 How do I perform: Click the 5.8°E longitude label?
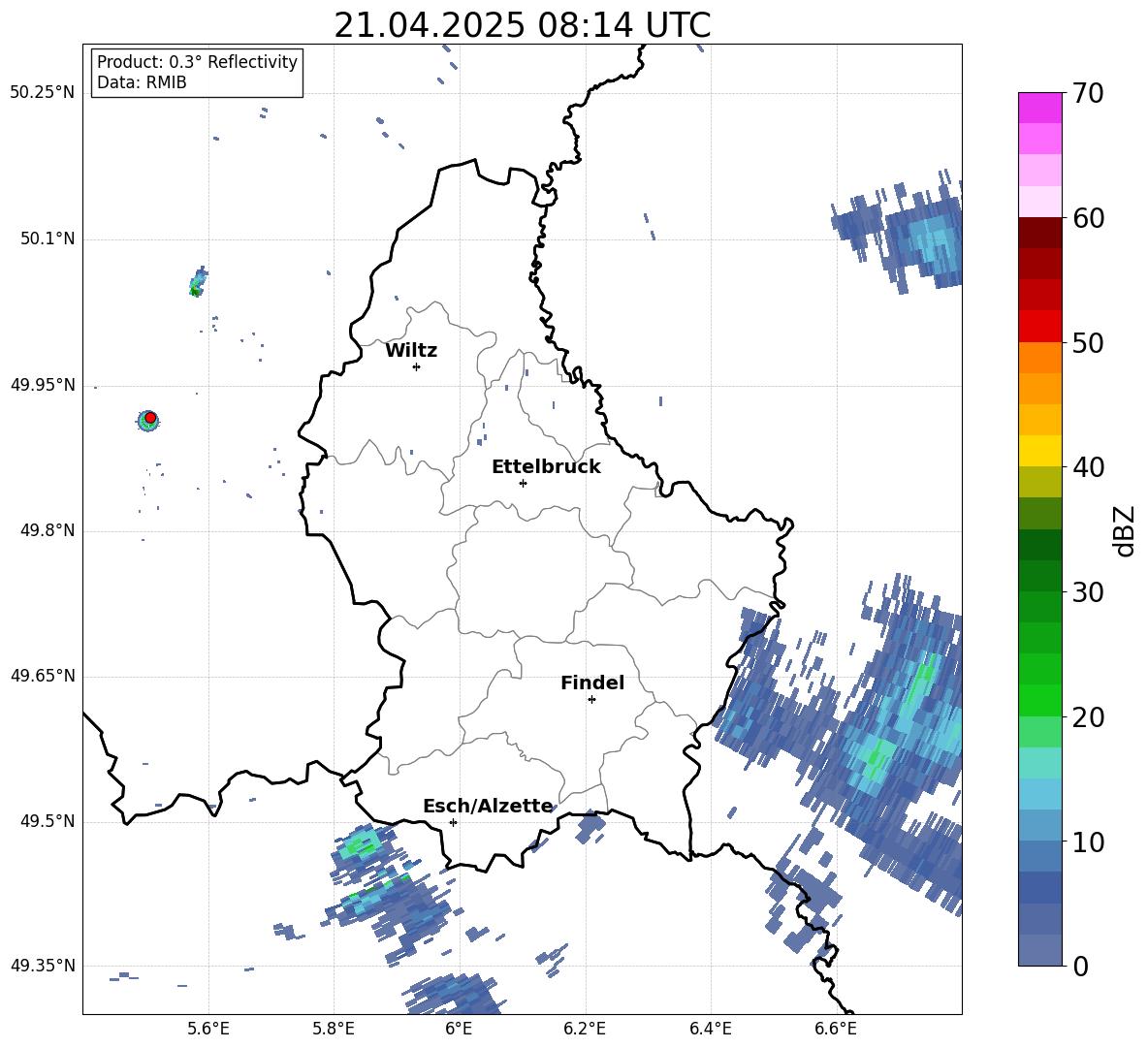tap(334, 1029)
